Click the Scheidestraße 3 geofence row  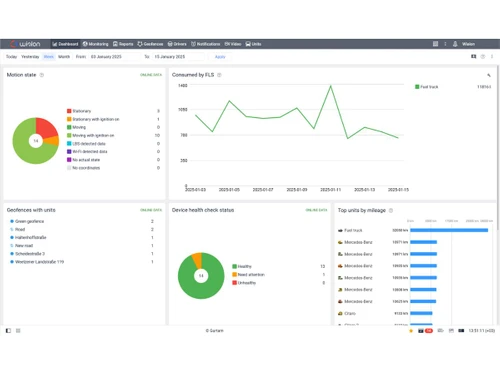click(x=82, y=254)
